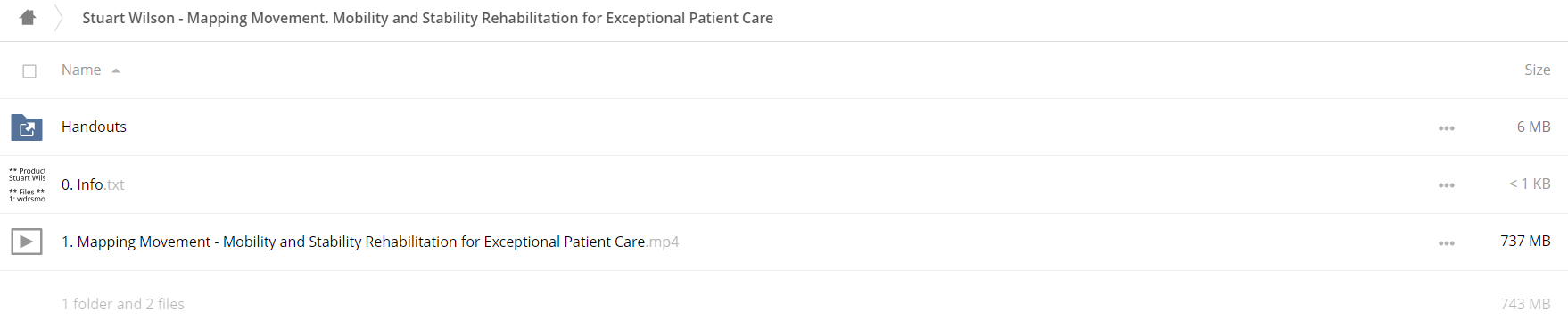
Task: Click the 6 MB size of Handouts
Action: [1533, 127]
